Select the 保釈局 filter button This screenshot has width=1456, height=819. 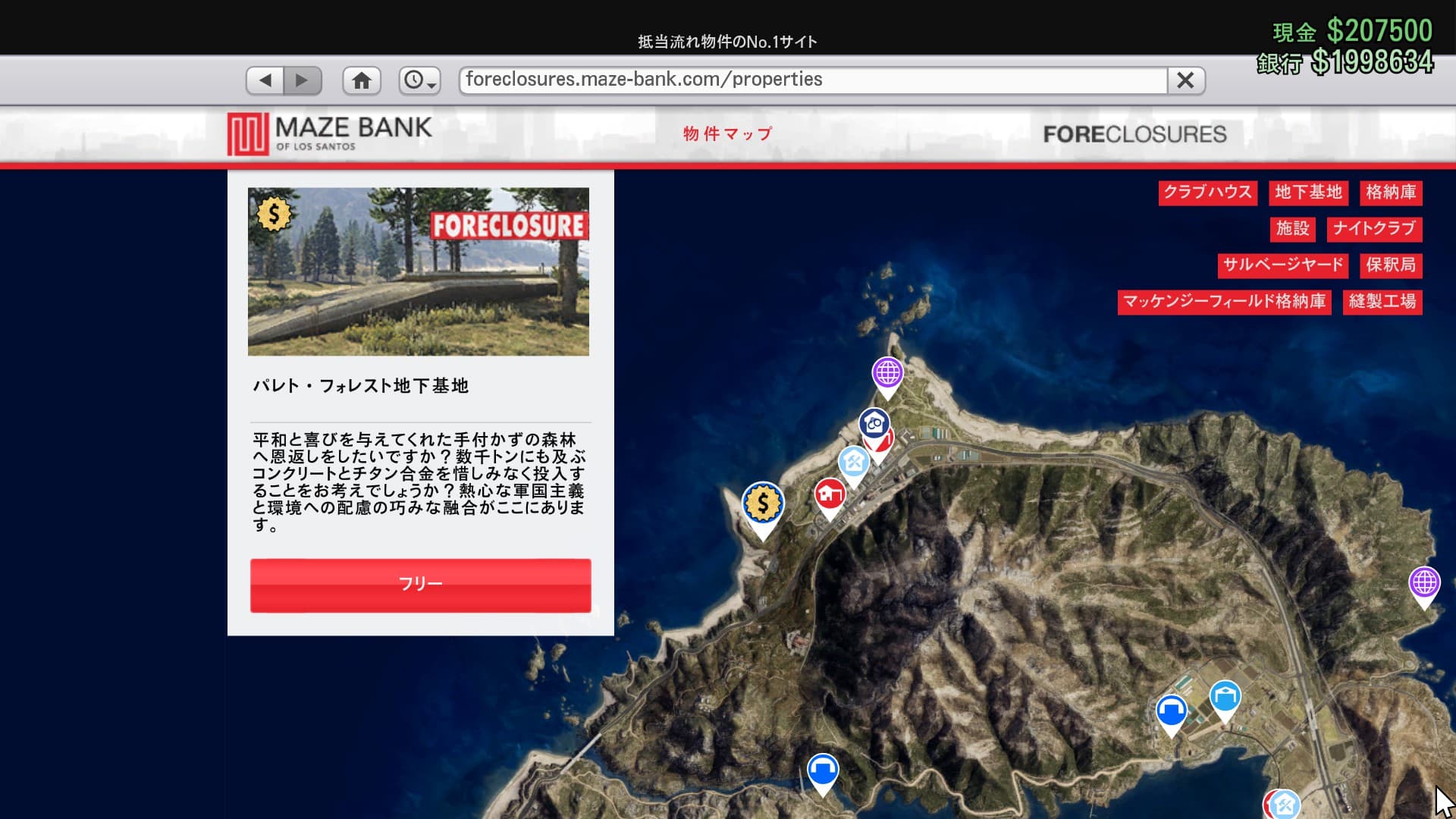click(x=1391, y=265)
